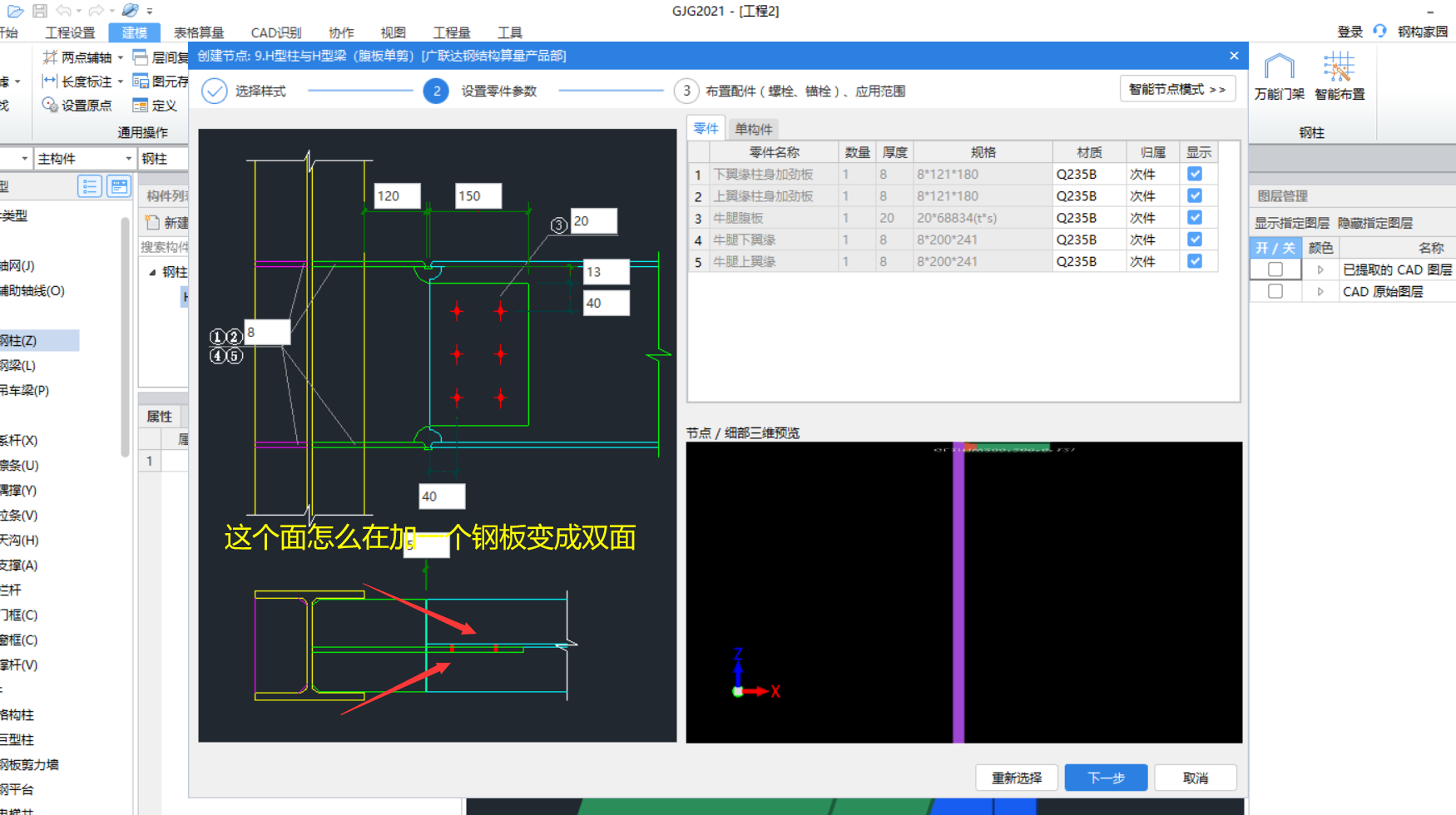1456x815 pixels.
Task: Open the 表格算量 ribbon tab
Action: (199, 32)
